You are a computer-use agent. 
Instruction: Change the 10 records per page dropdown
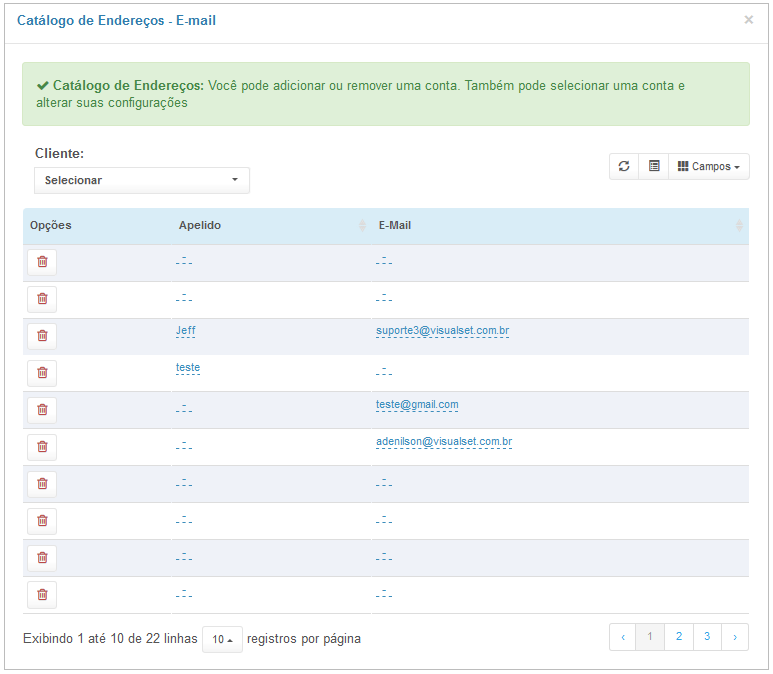tap(222, 639)
